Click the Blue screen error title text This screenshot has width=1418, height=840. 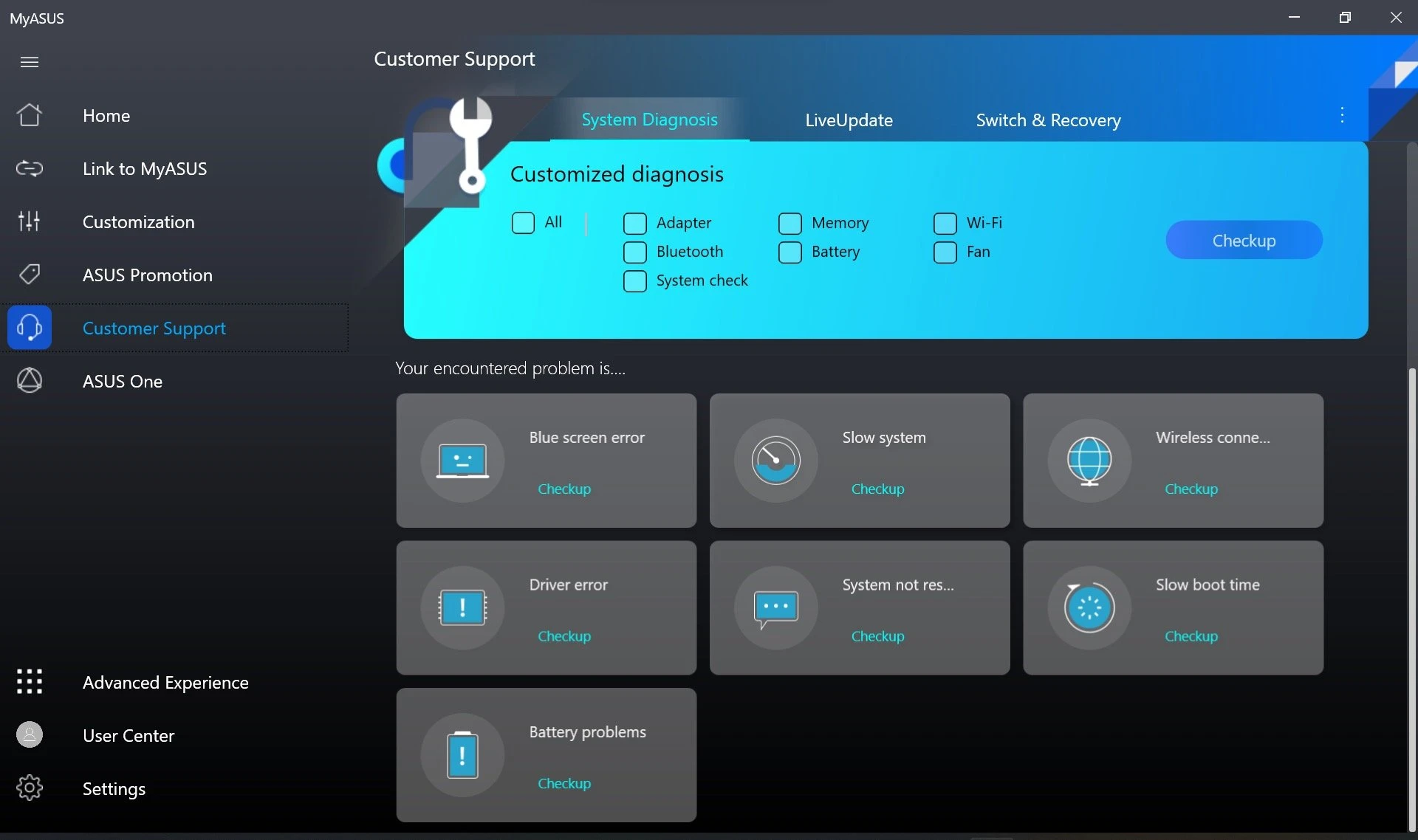[586, 437]
